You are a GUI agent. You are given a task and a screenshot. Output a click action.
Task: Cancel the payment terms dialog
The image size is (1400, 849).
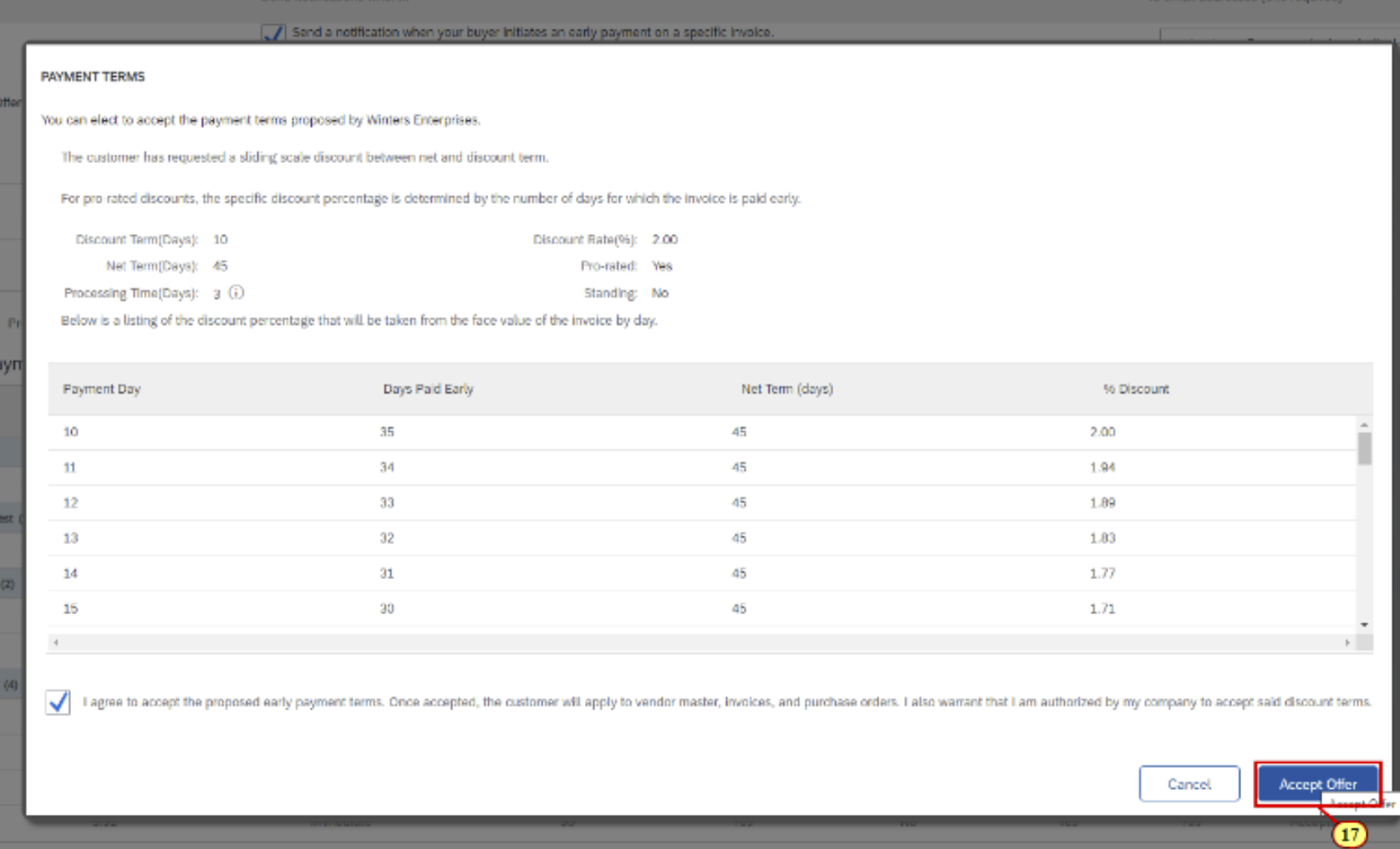coord(1189,784)
